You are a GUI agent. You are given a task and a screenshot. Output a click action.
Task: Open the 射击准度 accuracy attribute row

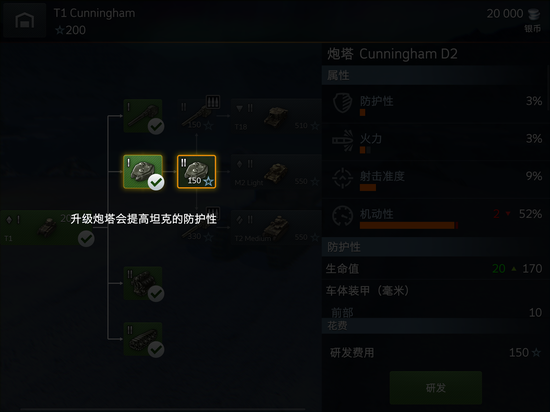tap(434, 180)
